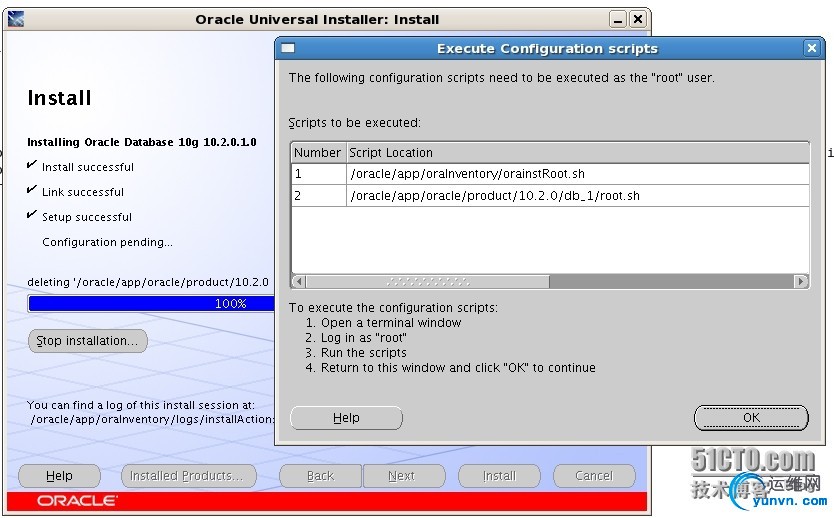Click the 100% installation progress bar
This screenshot has width=834, height=518.
(x=151, y=304)
